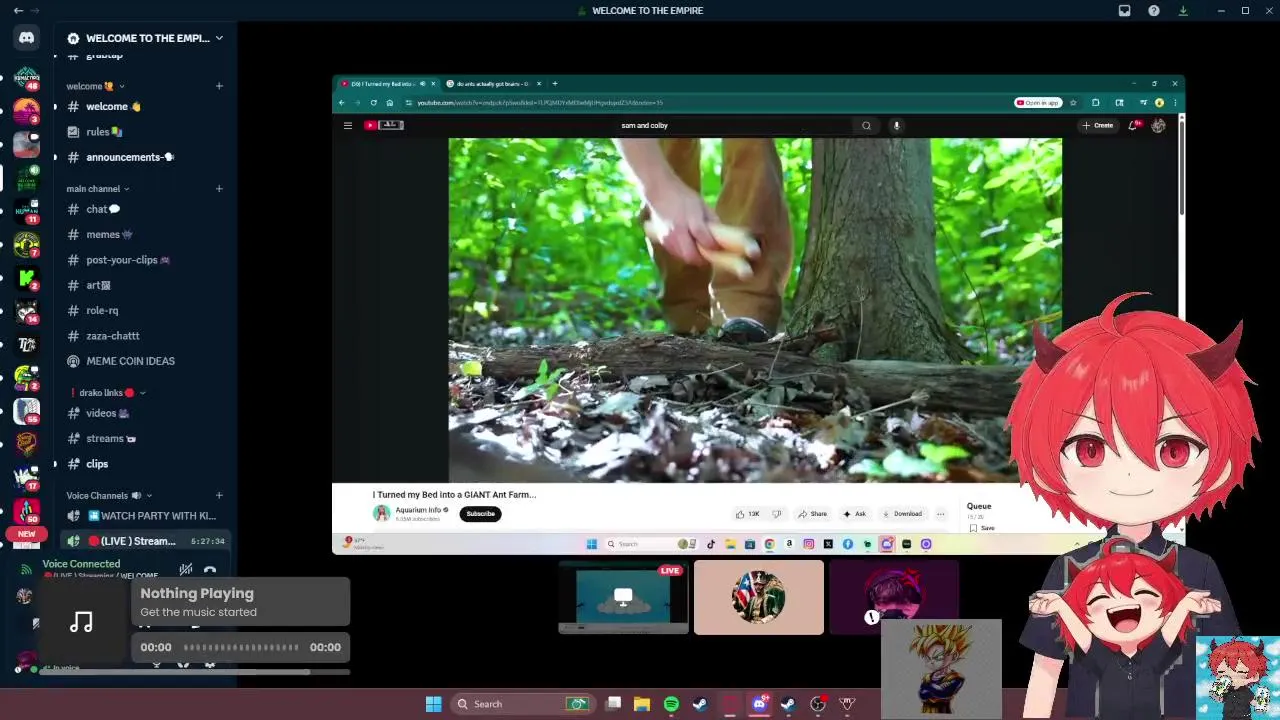
Task: Click the LIVE screen share thumbnail
Action: 623,598
